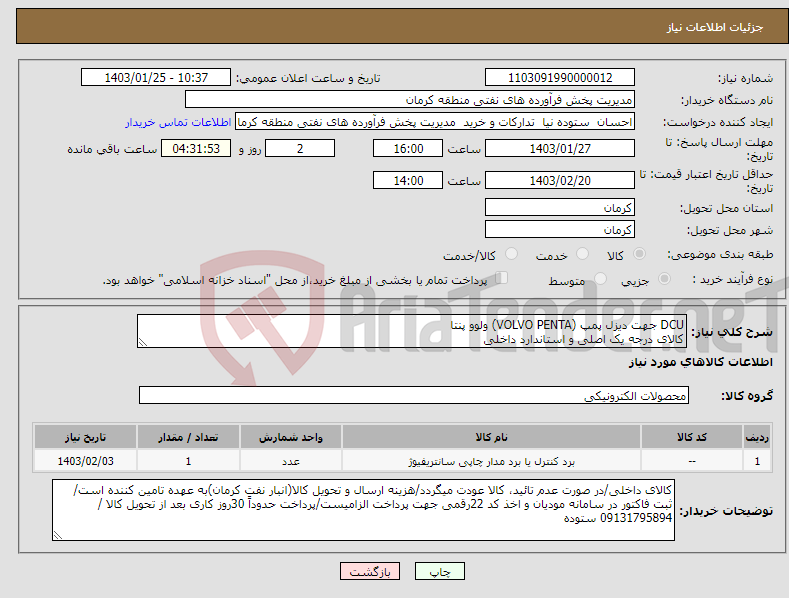The height and width of the screenshot is (598, 789).
Task: Click the response deadline time 16:00
Action: point(408,148)
